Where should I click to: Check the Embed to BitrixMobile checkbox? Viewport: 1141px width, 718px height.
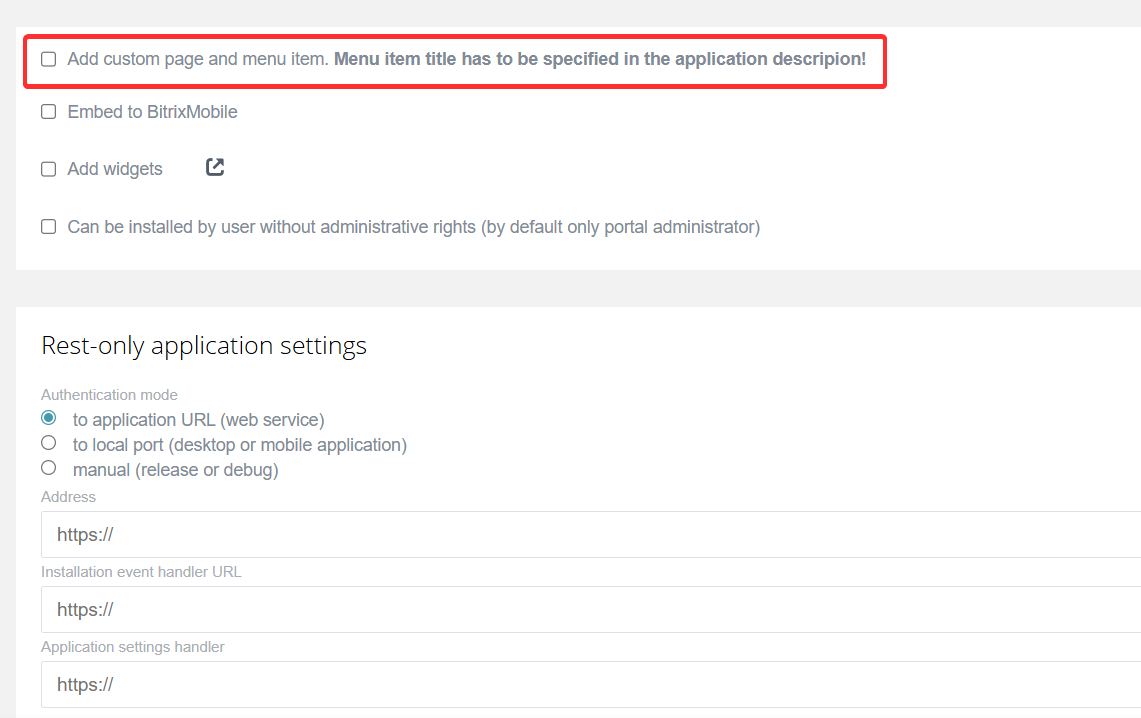49,112
